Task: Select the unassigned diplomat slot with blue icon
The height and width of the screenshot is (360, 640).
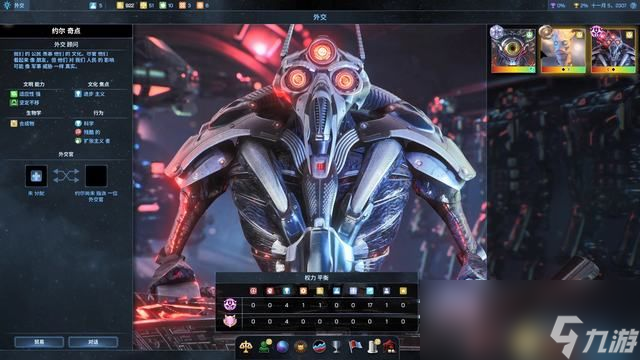Action: pyautogui.click(x=36, y=176)
